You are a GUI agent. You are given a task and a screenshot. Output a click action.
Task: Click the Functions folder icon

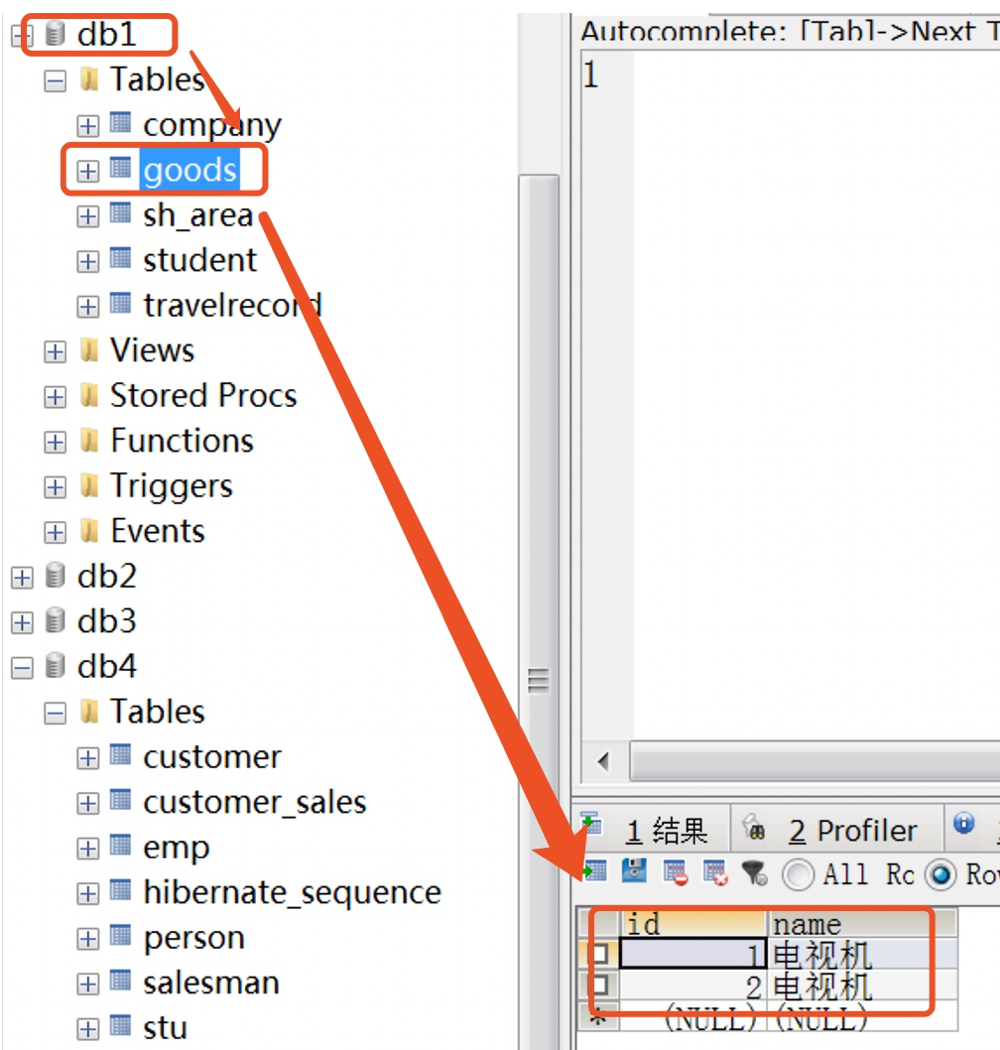coord(89,440)
